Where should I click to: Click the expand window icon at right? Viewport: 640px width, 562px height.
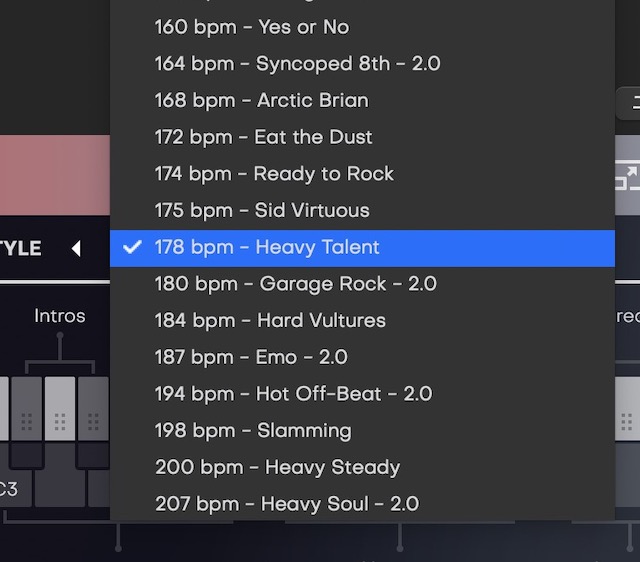[x=627, y=178]
